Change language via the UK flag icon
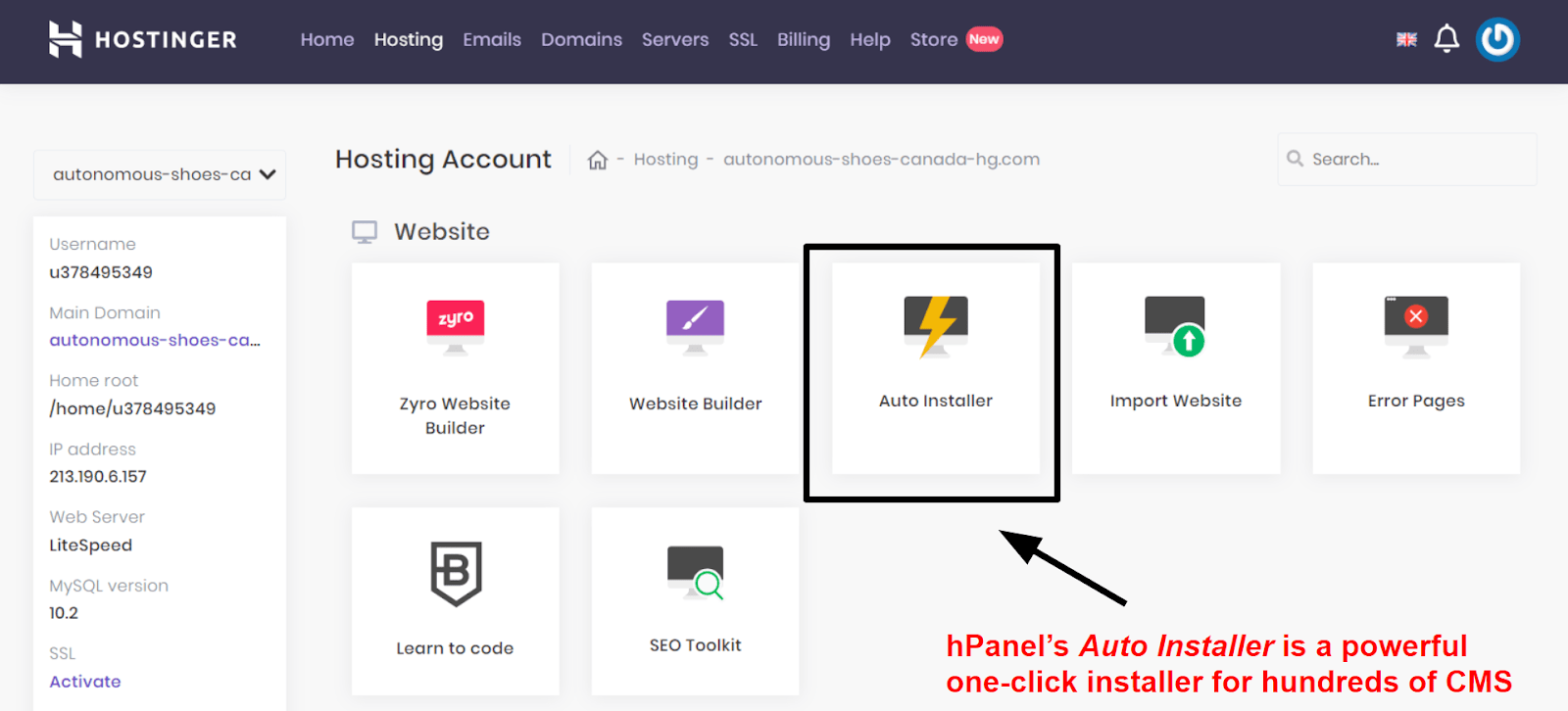The image size is (1568, 711). 1406,40
